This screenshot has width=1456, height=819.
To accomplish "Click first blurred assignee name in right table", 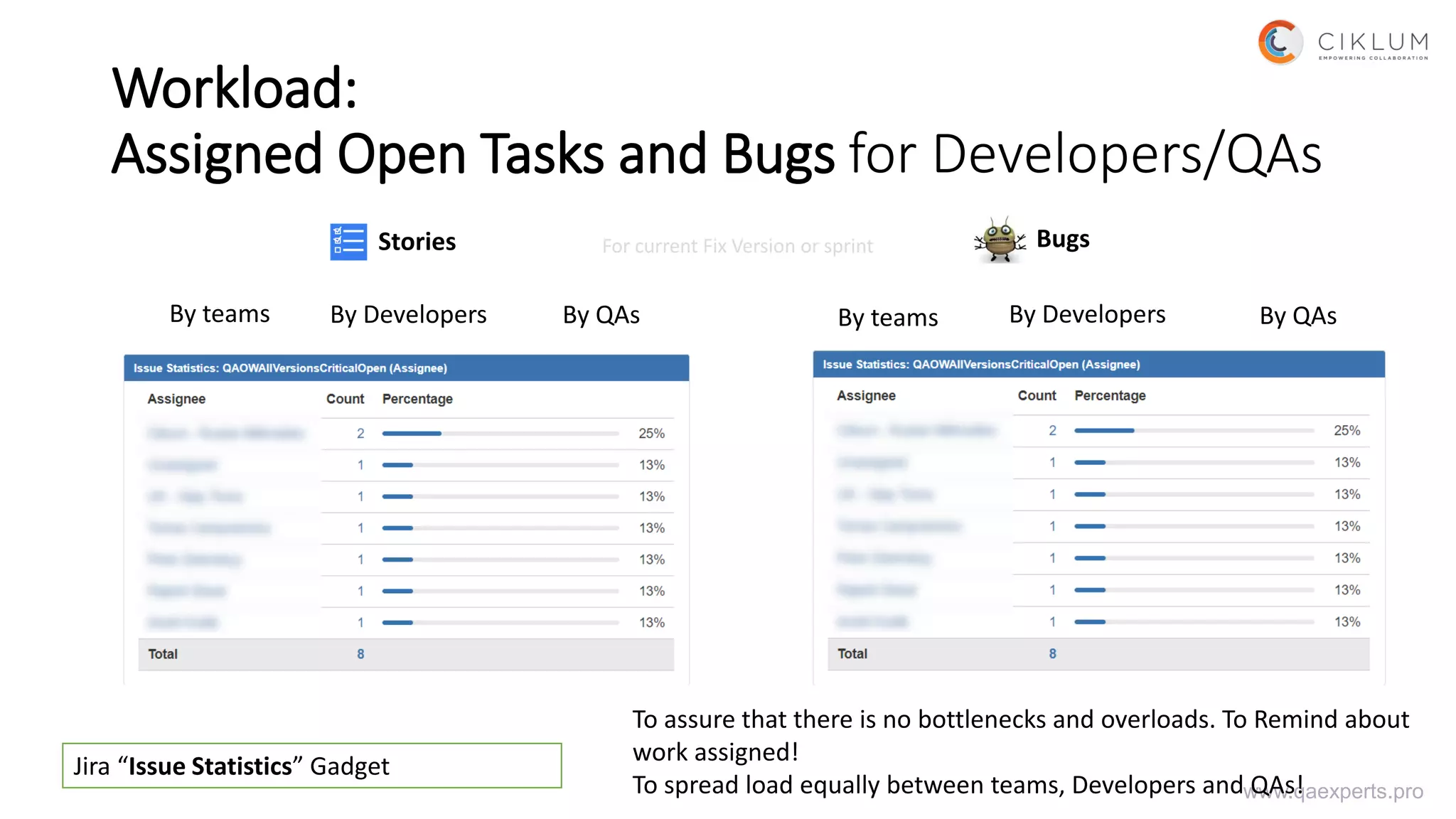I will (916, 430).
